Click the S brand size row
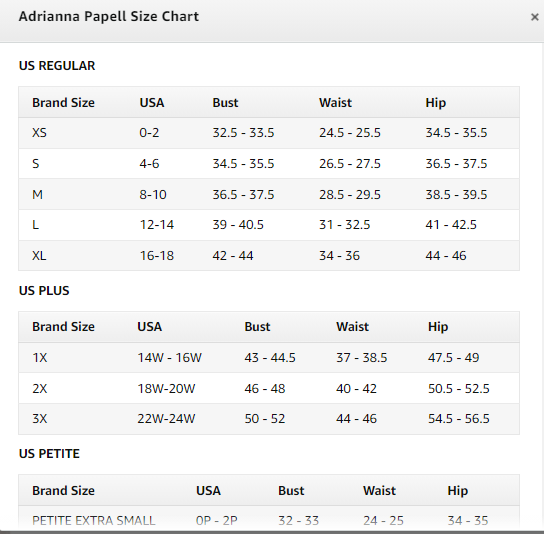Screen dimensions: 544x534 click(269, 163)
